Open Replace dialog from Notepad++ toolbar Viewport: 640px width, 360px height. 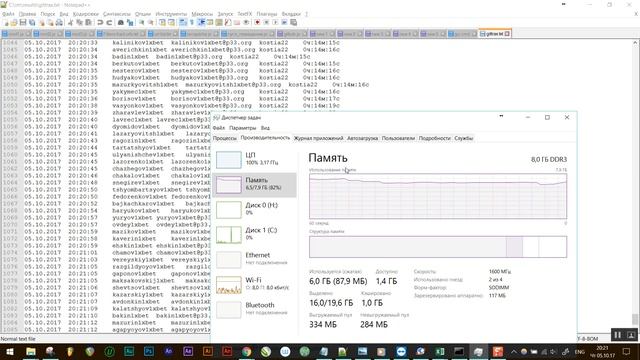(130, 22)
